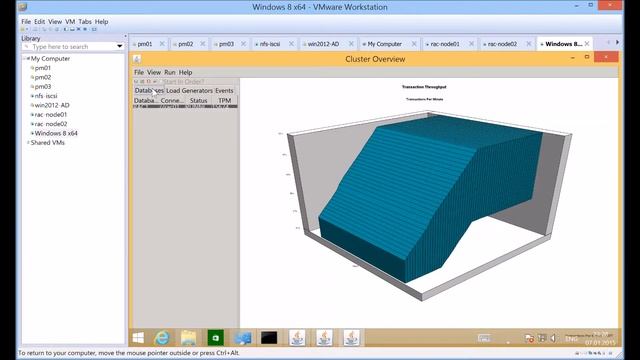The height and width of the screenshot is (360, 640).
Task: Open the Action Center flag icon
Action: [529, 338]
